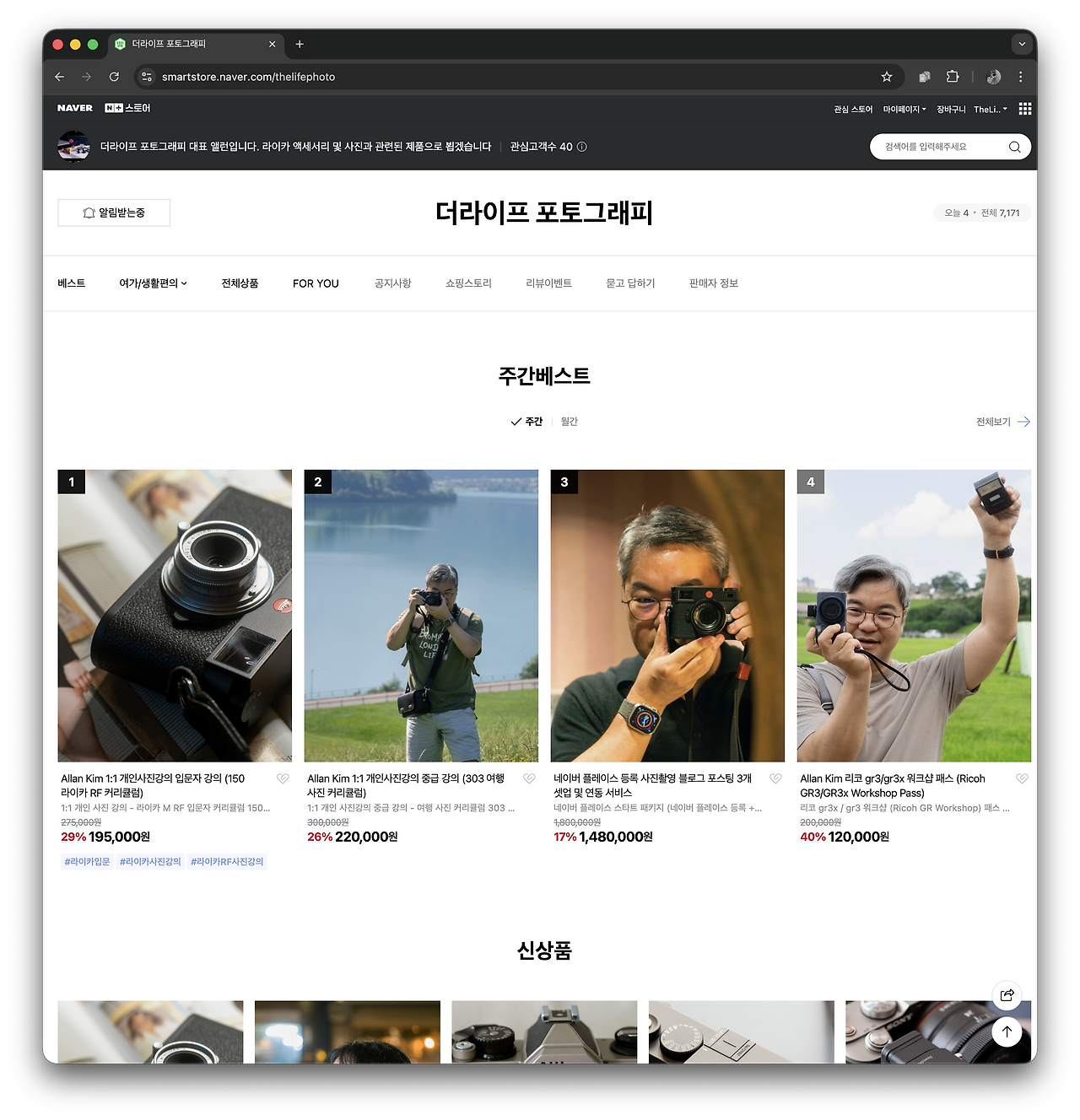The image size is (1080, 1120).
Task: Expand the TheLi.. account dropdown
Action: coord(991,110)
